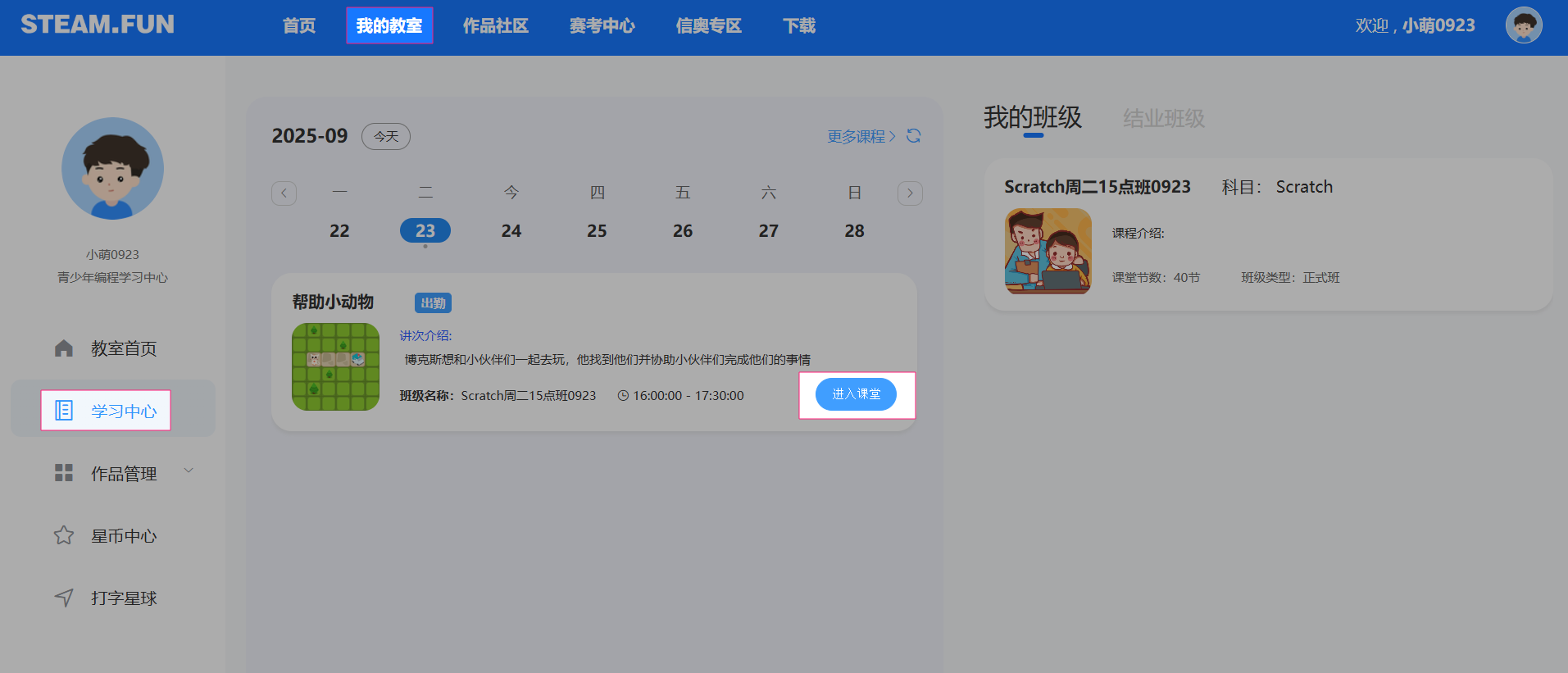This screenshot has width=1568, height=673.
Task: Click the 今天 button
Action: coord(386,136)
